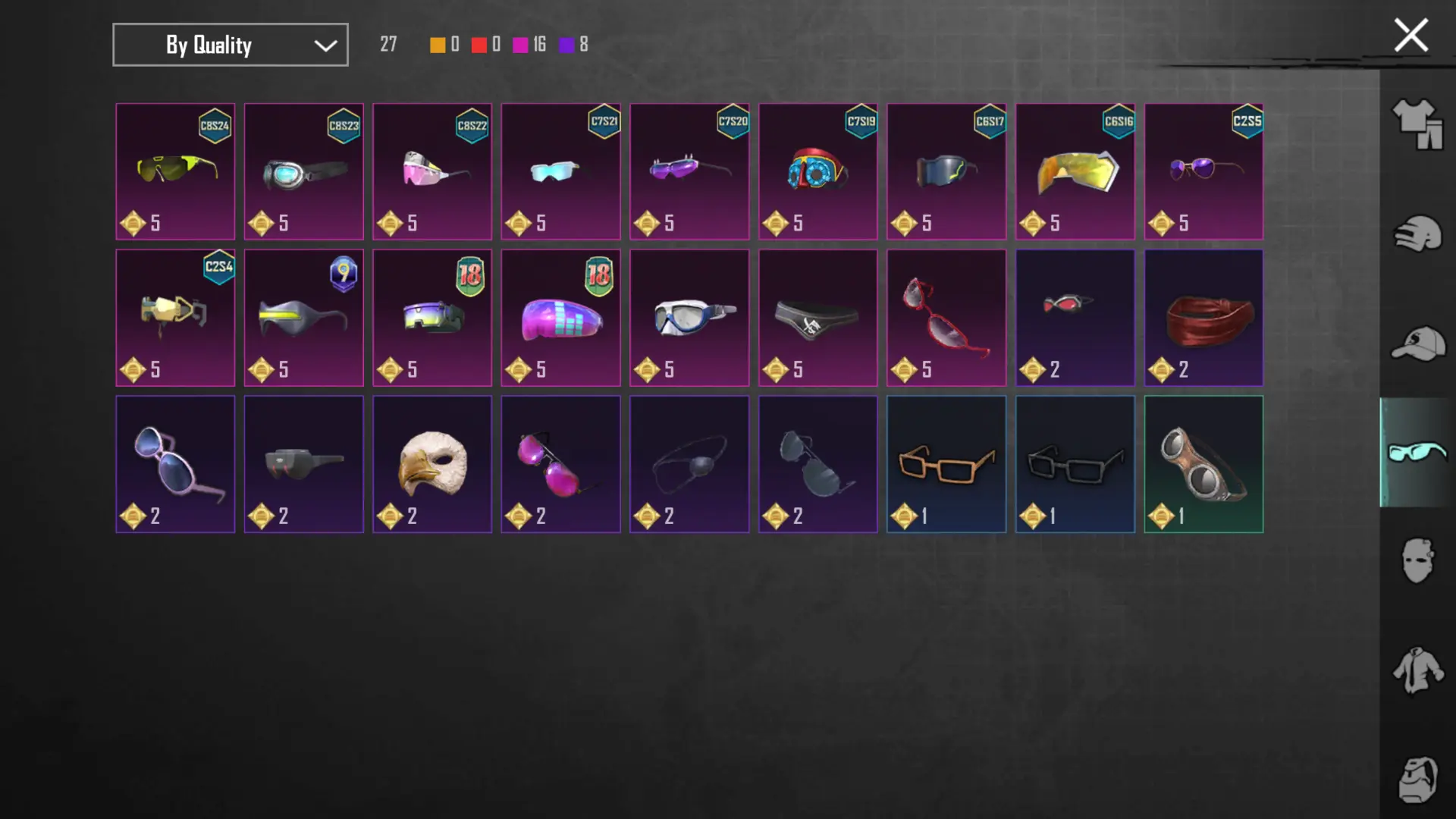Image resolution: width=1456 pixels, height=819 pixels.
Task: Close the inventory screen
Action: [x=1410, y=35]
